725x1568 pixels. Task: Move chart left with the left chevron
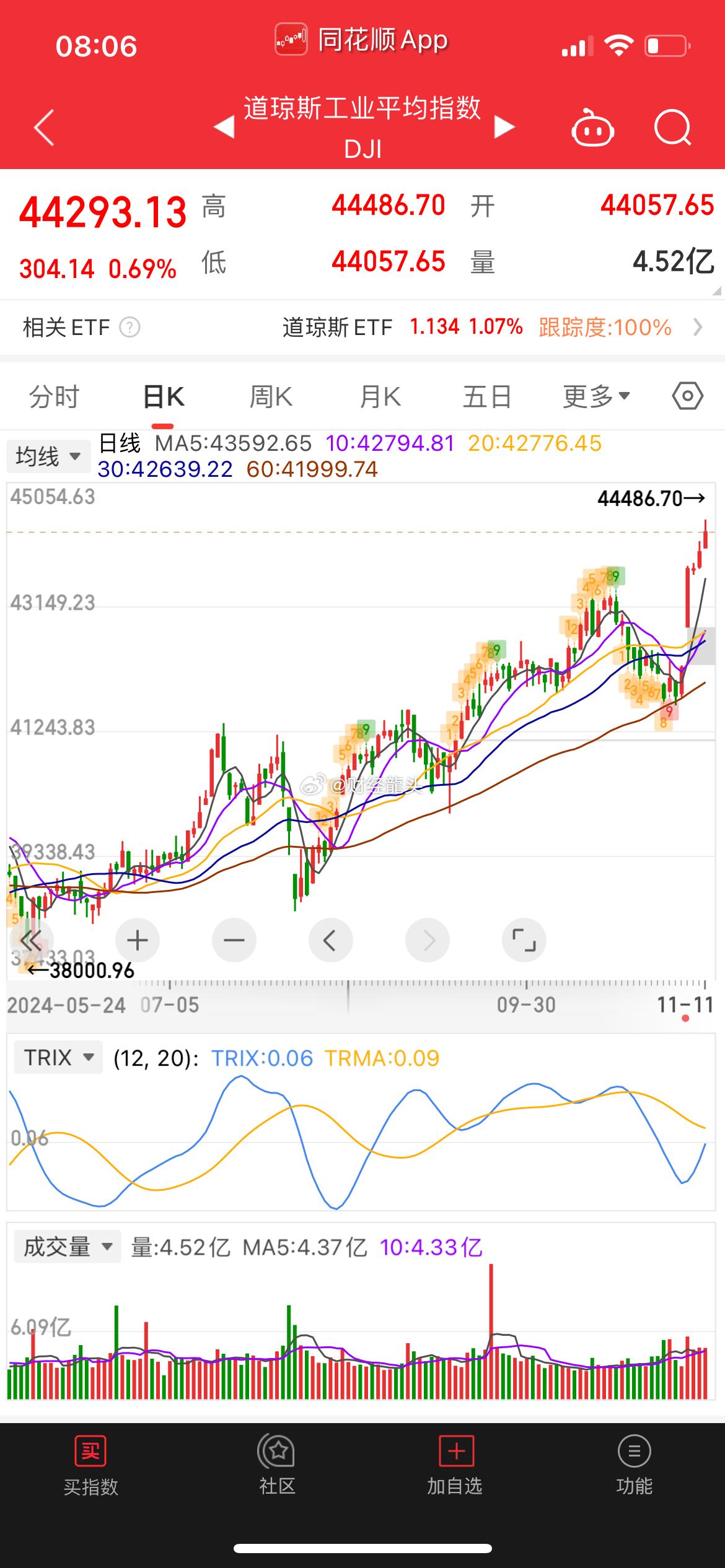pos(331,940)
